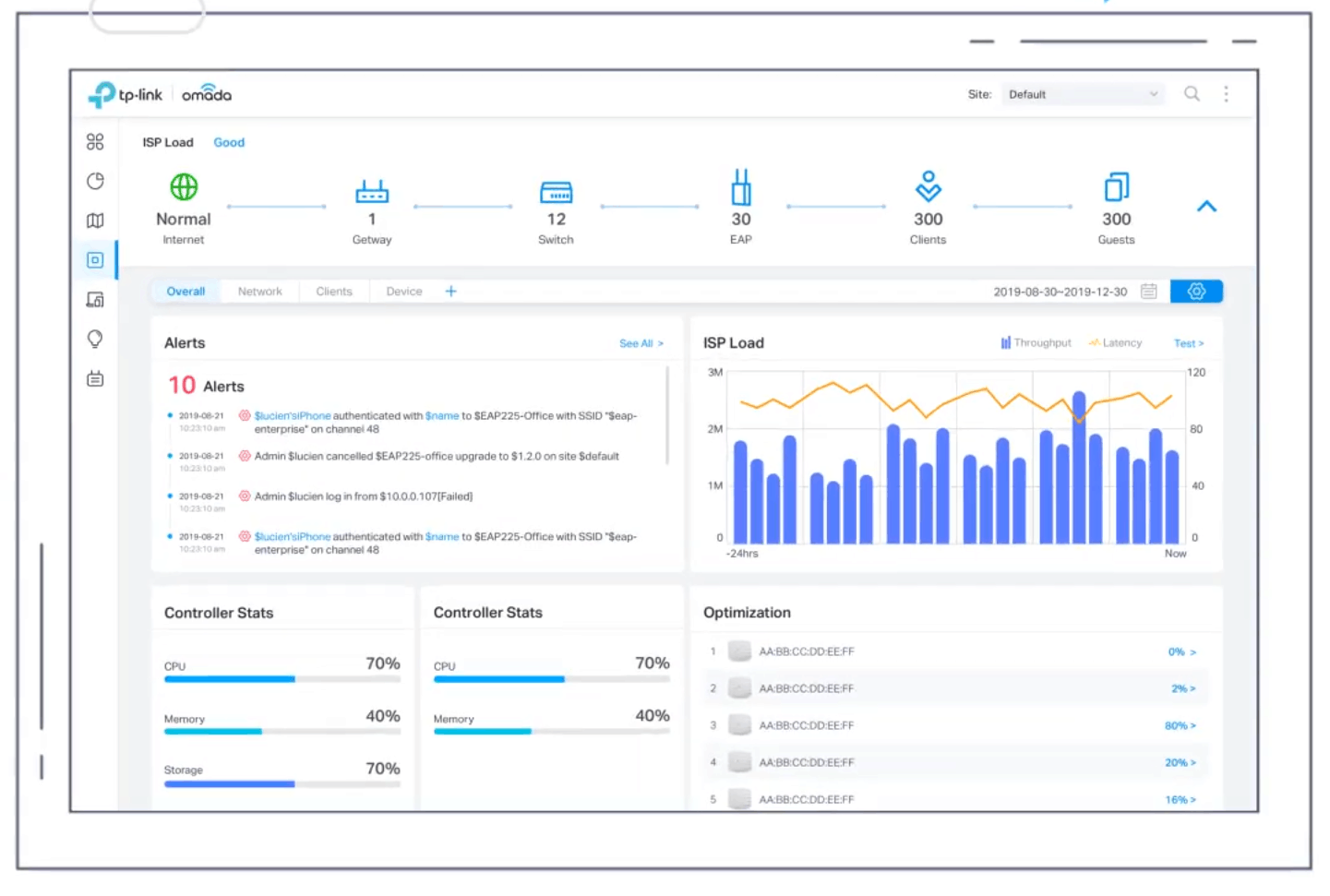Open the date range calendar icon
Image resolution: width=1330 pixels, height=896 pixels.
coord(1148,291)
